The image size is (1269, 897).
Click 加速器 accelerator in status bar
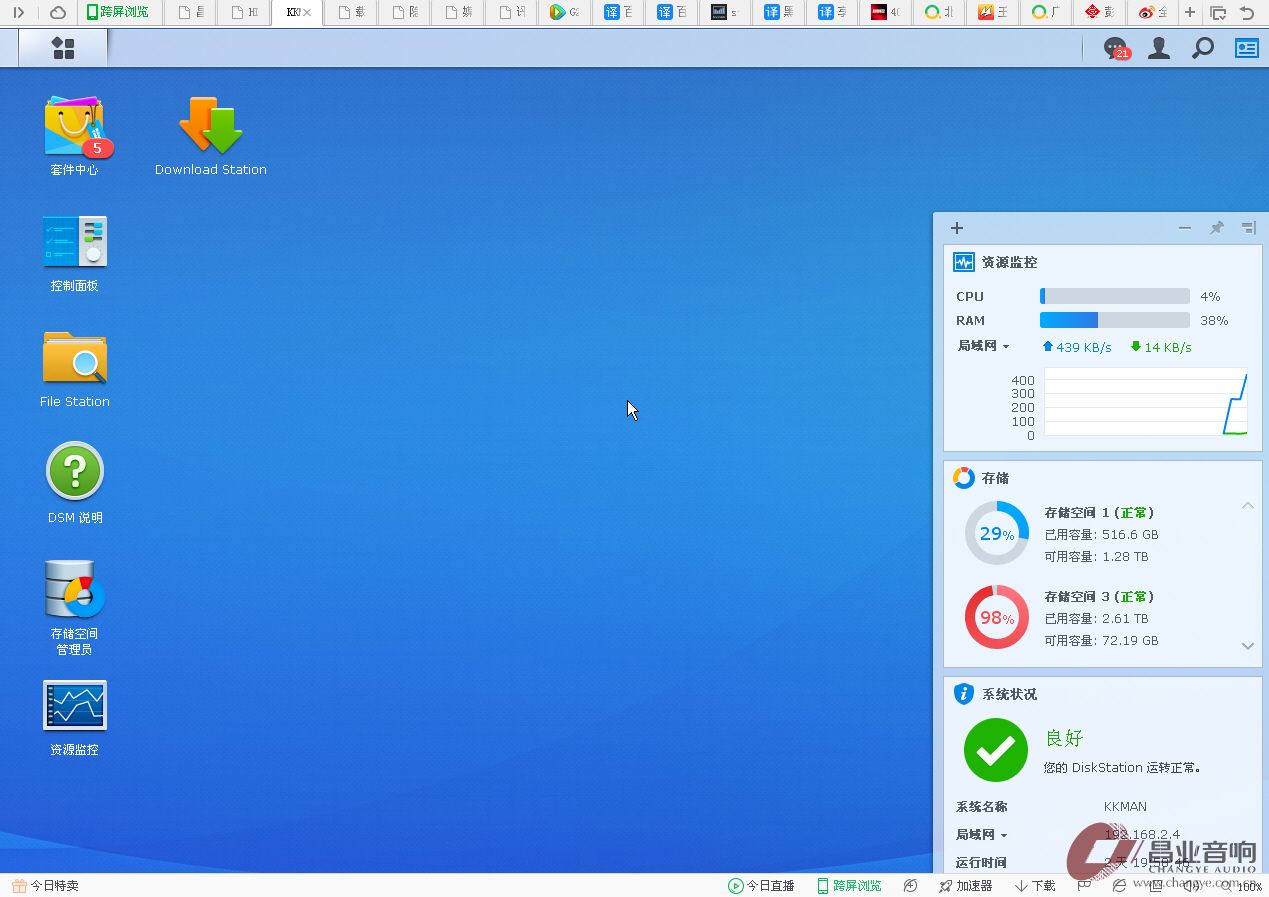pos(965,886)
